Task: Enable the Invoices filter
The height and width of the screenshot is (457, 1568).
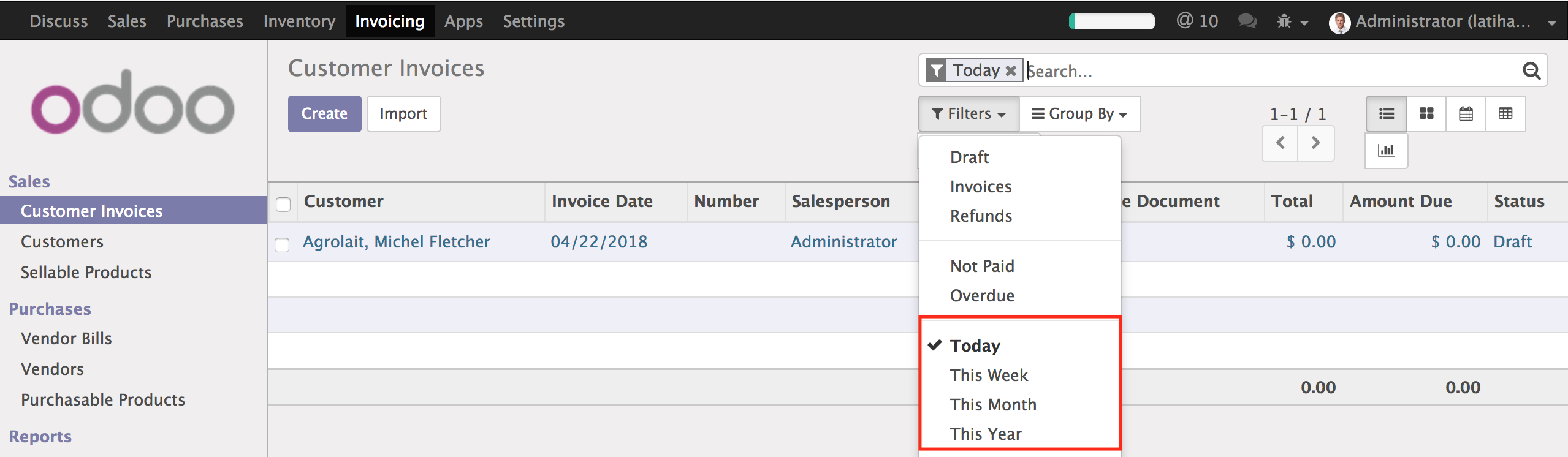Action: coord(981,186)
